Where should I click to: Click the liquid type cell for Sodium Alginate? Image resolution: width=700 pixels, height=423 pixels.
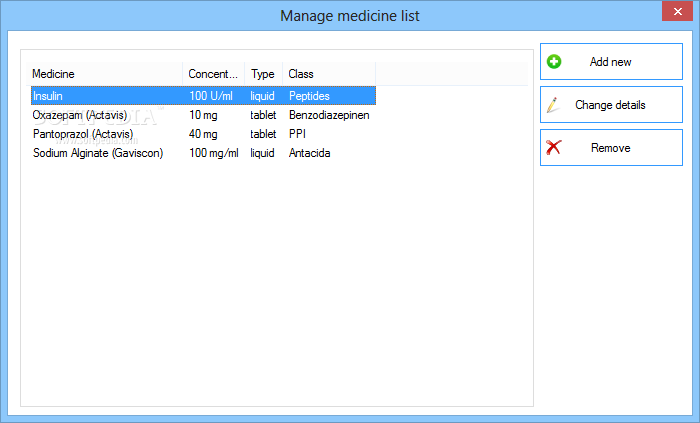[x=262, y=153]
